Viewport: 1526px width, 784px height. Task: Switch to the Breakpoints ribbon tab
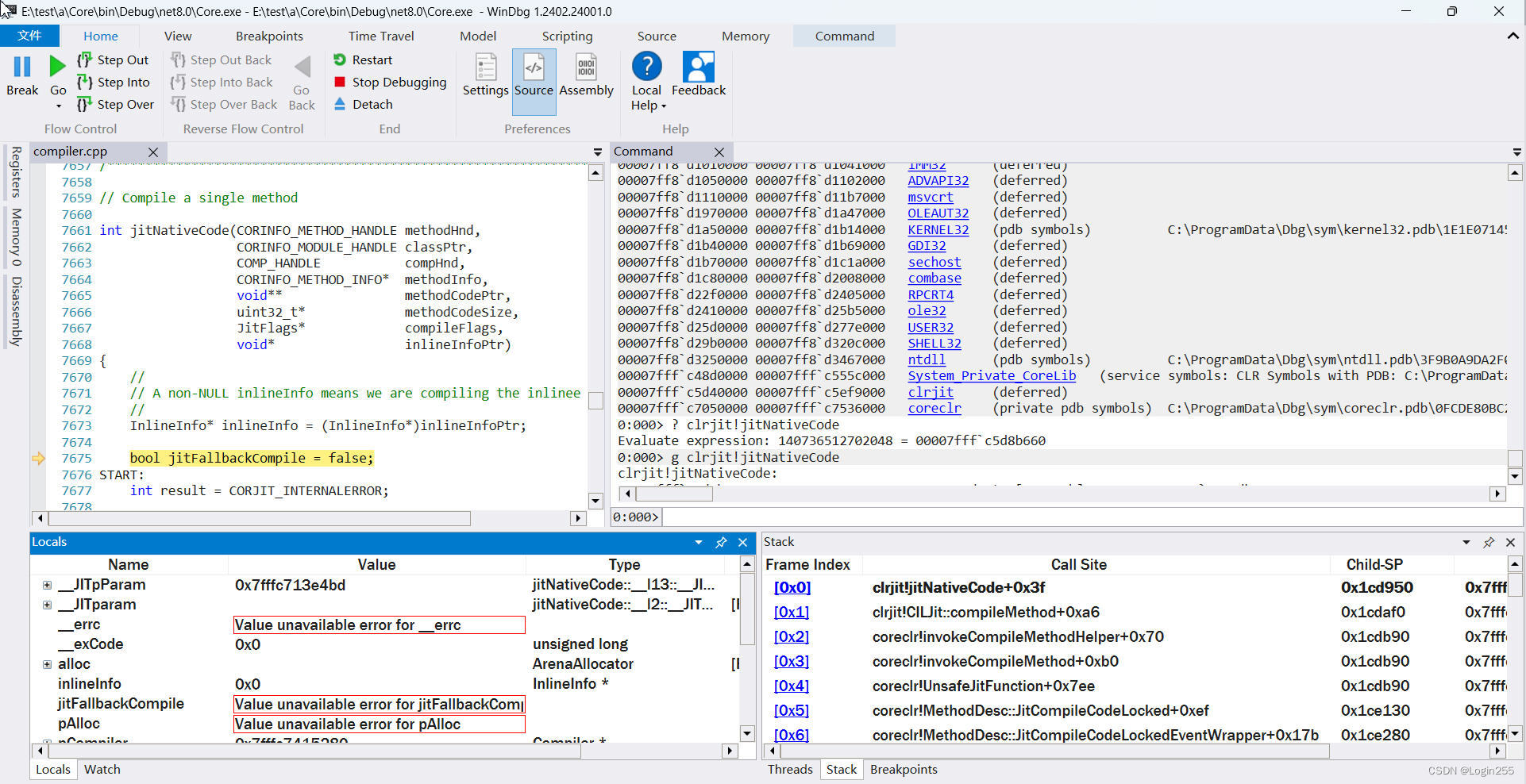269,36
